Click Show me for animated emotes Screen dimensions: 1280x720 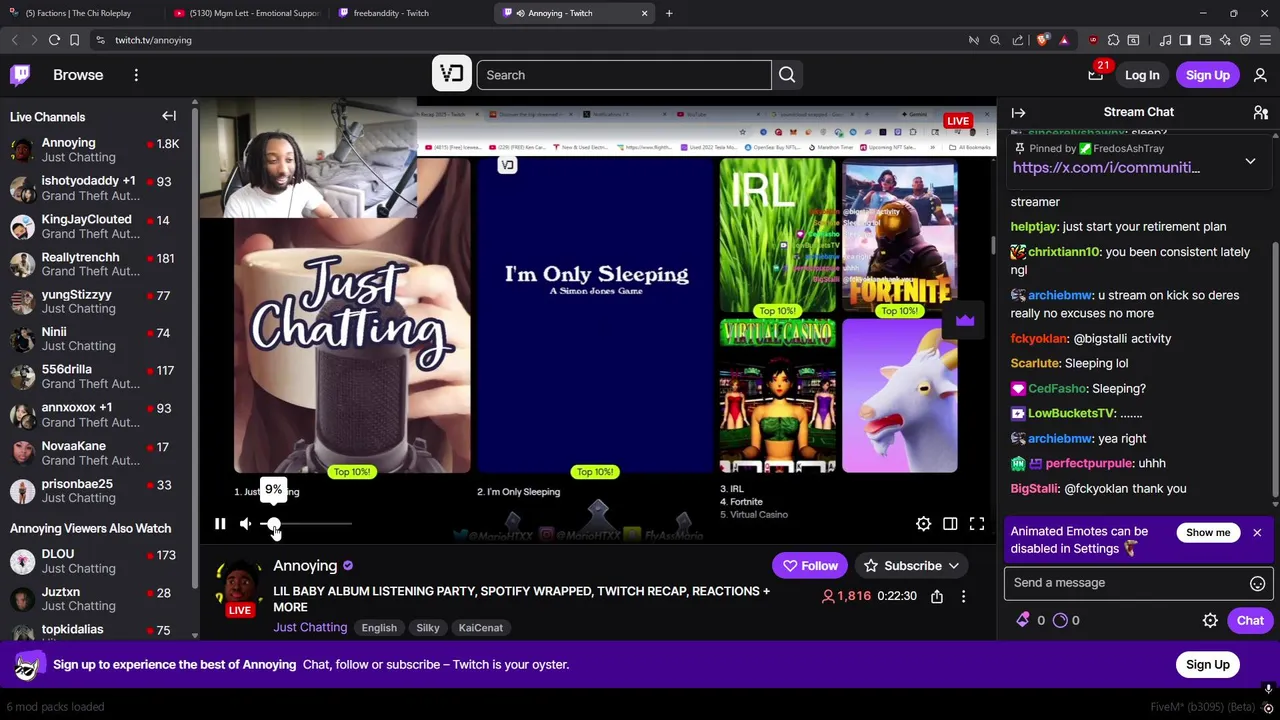pos(1208,532)
